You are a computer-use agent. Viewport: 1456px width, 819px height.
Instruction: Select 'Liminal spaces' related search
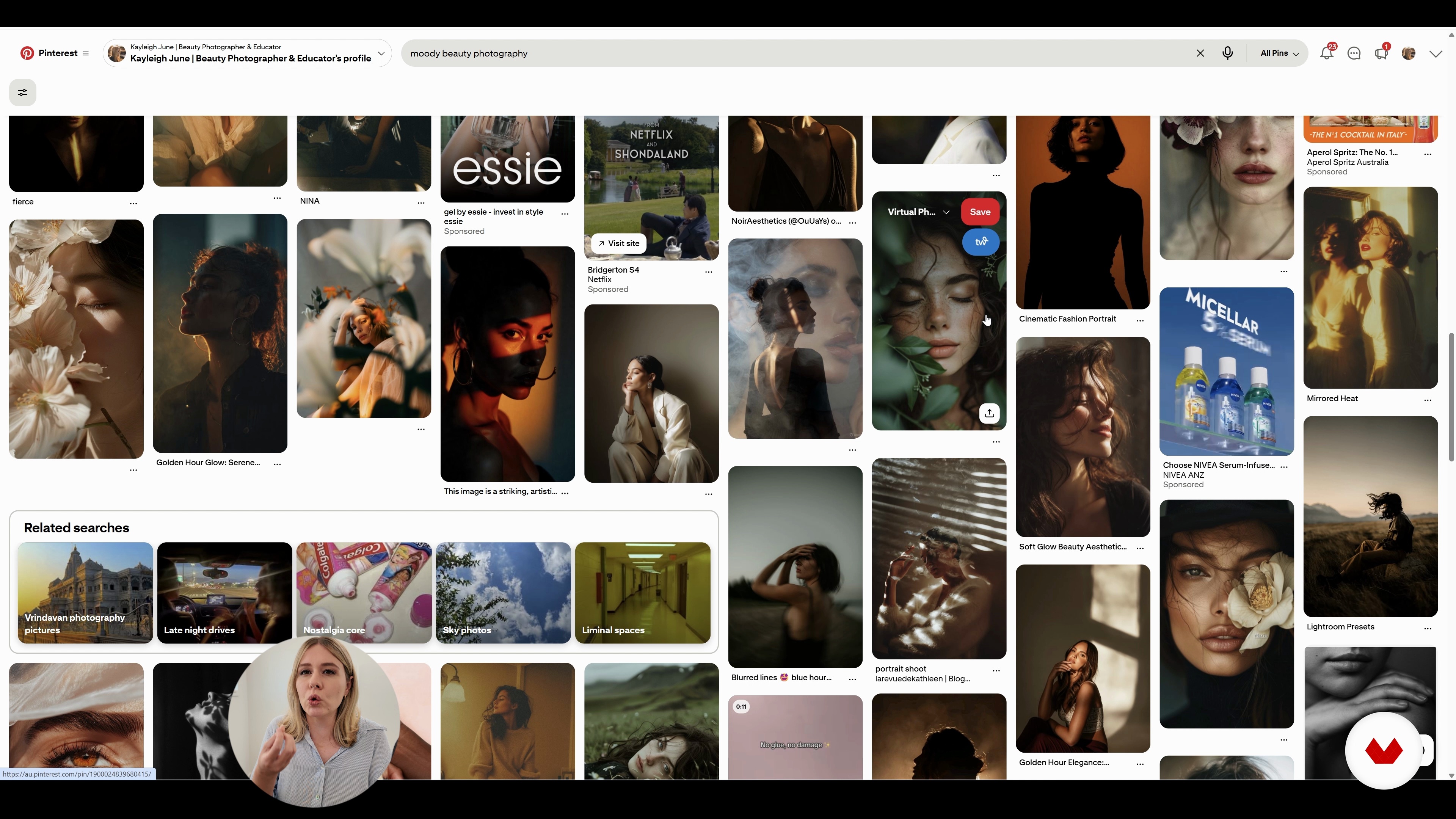[x=643, y=593]
